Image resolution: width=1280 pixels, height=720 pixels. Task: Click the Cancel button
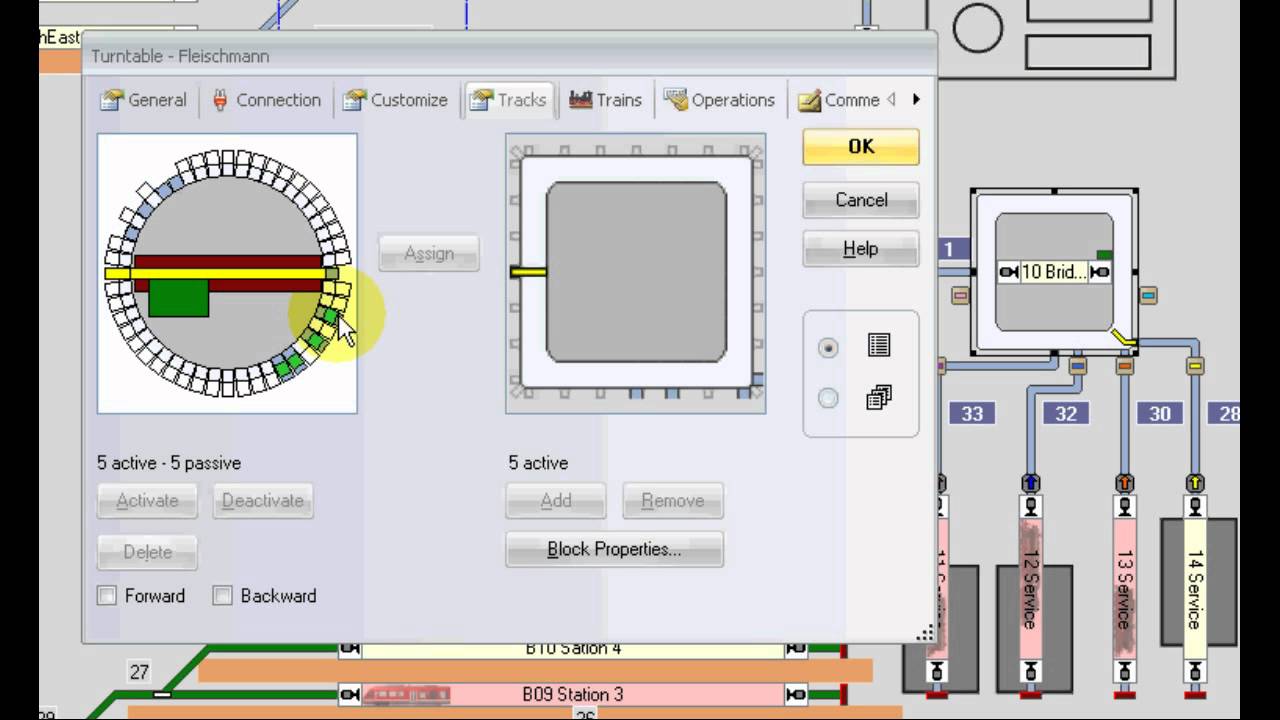click(861, 200)
